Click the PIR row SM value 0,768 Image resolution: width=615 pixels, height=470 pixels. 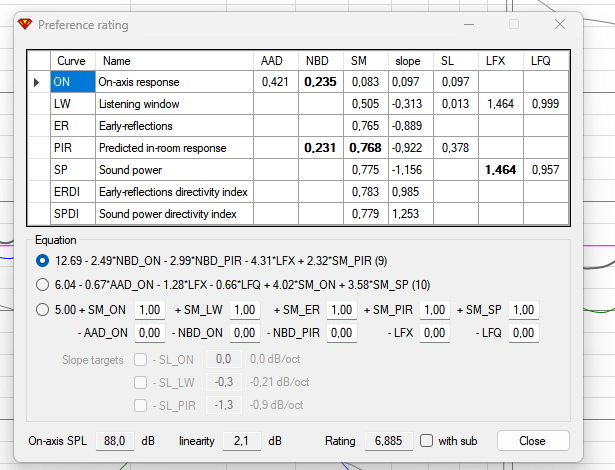point(366,148)
